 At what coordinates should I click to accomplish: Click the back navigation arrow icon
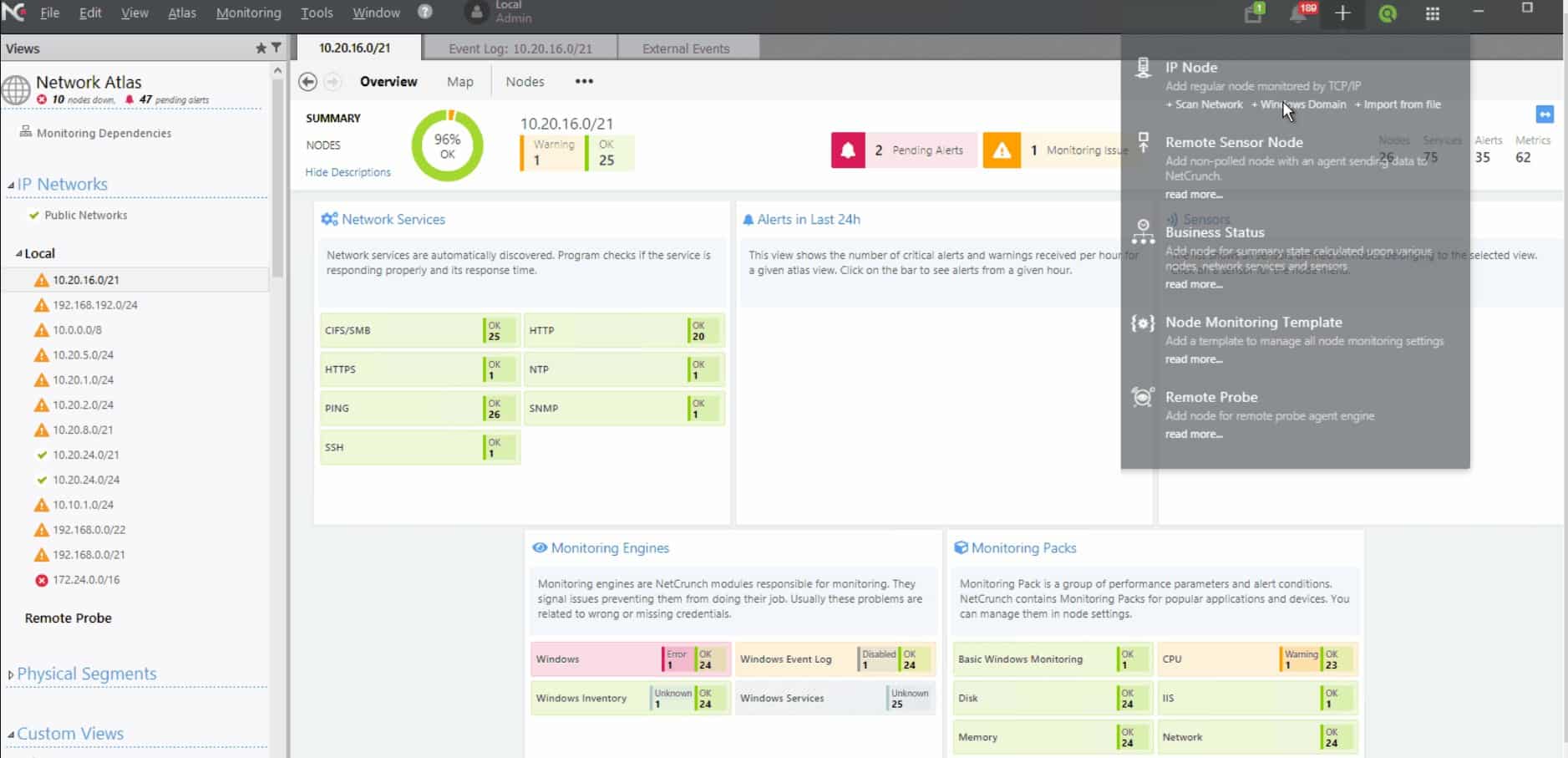[x=307, y=81]
